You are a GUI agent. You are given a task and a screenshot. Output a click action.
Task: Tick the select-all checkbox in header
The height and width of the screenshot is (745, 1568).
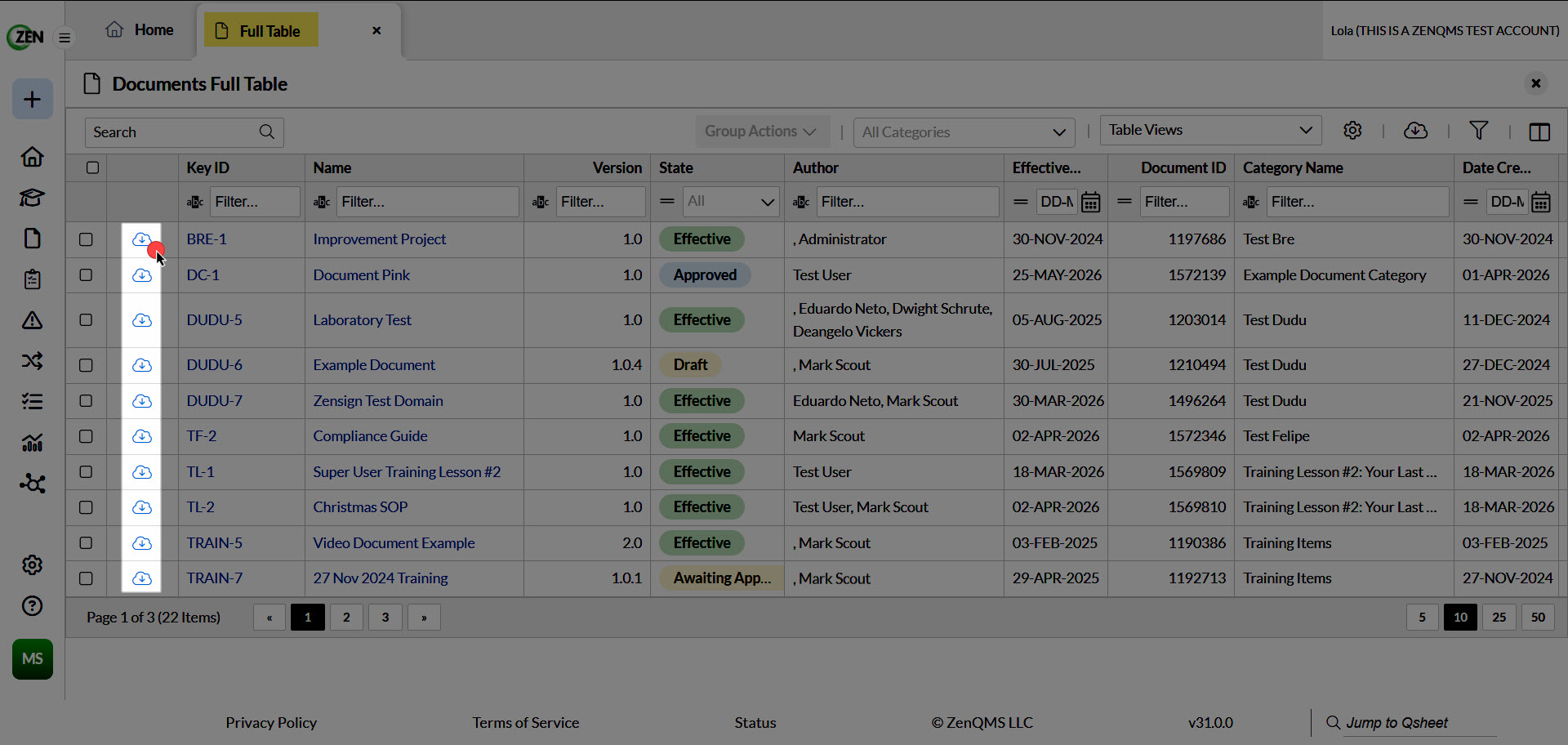pos(92,167)
